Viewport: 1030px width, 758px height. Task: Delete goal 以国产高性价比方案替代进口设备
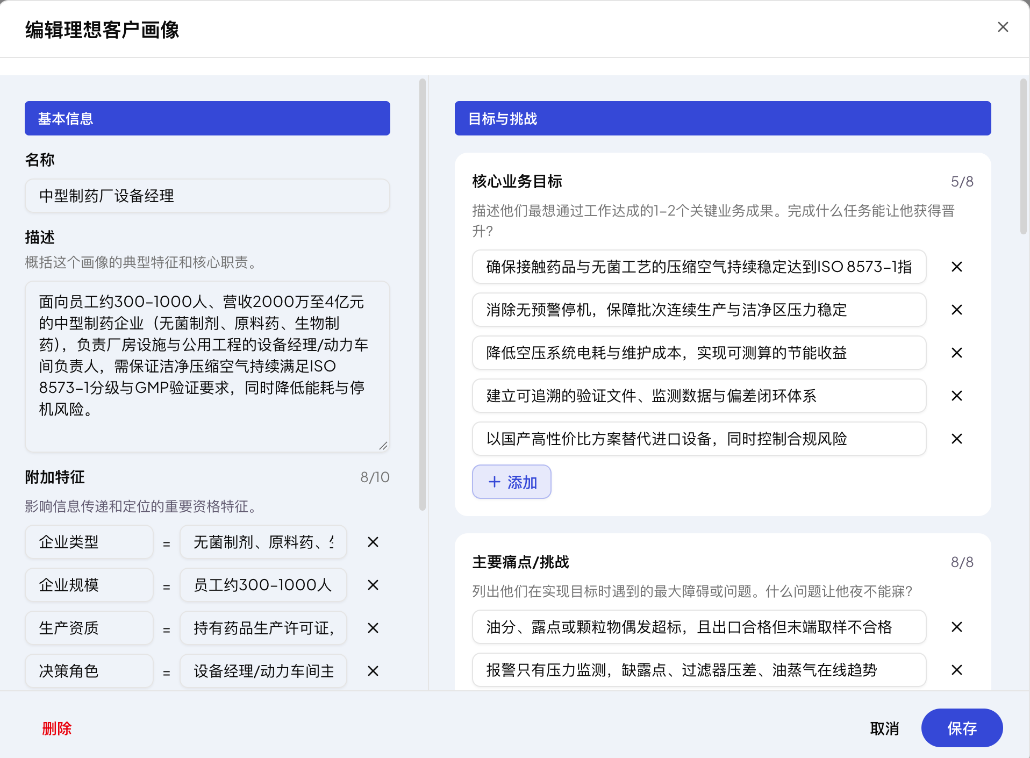click(956, 439)
